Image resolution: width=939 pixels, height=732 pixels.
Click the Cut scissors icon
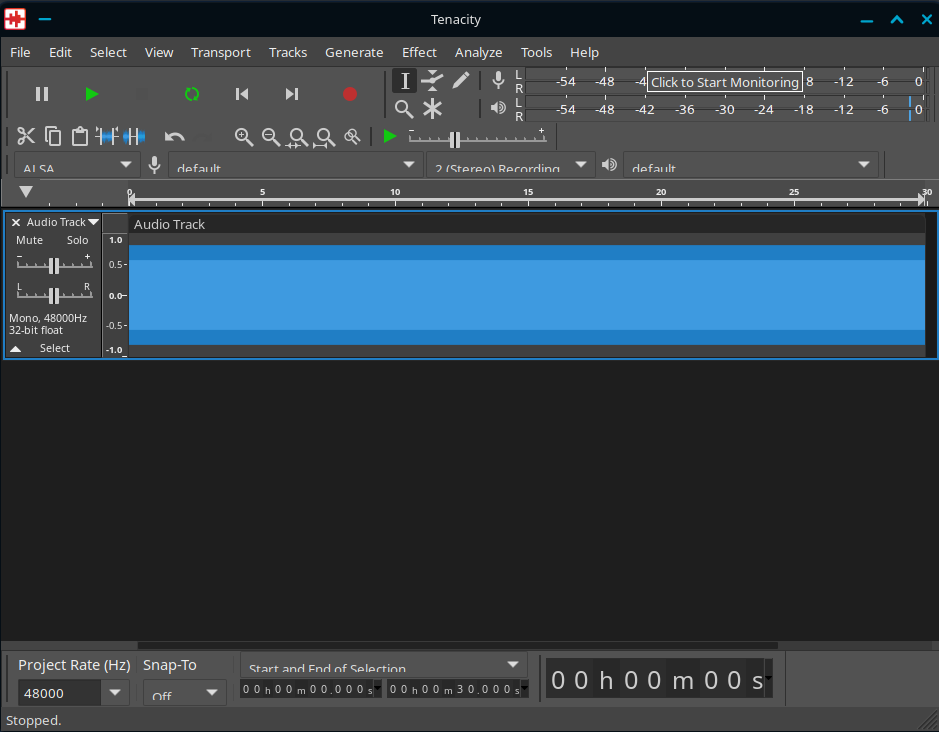[26, 136]
